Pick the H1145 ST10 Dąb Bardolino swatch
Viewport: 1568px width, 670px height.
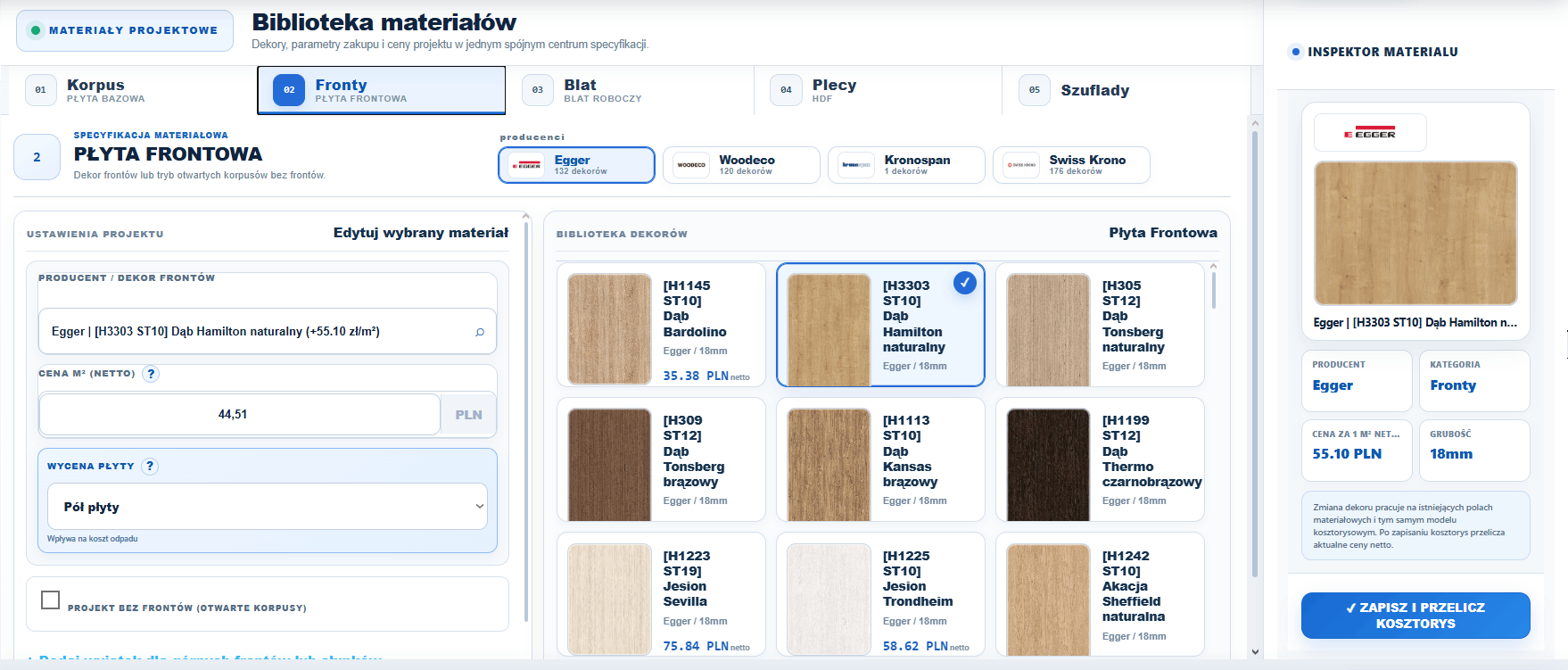(610, 329)
